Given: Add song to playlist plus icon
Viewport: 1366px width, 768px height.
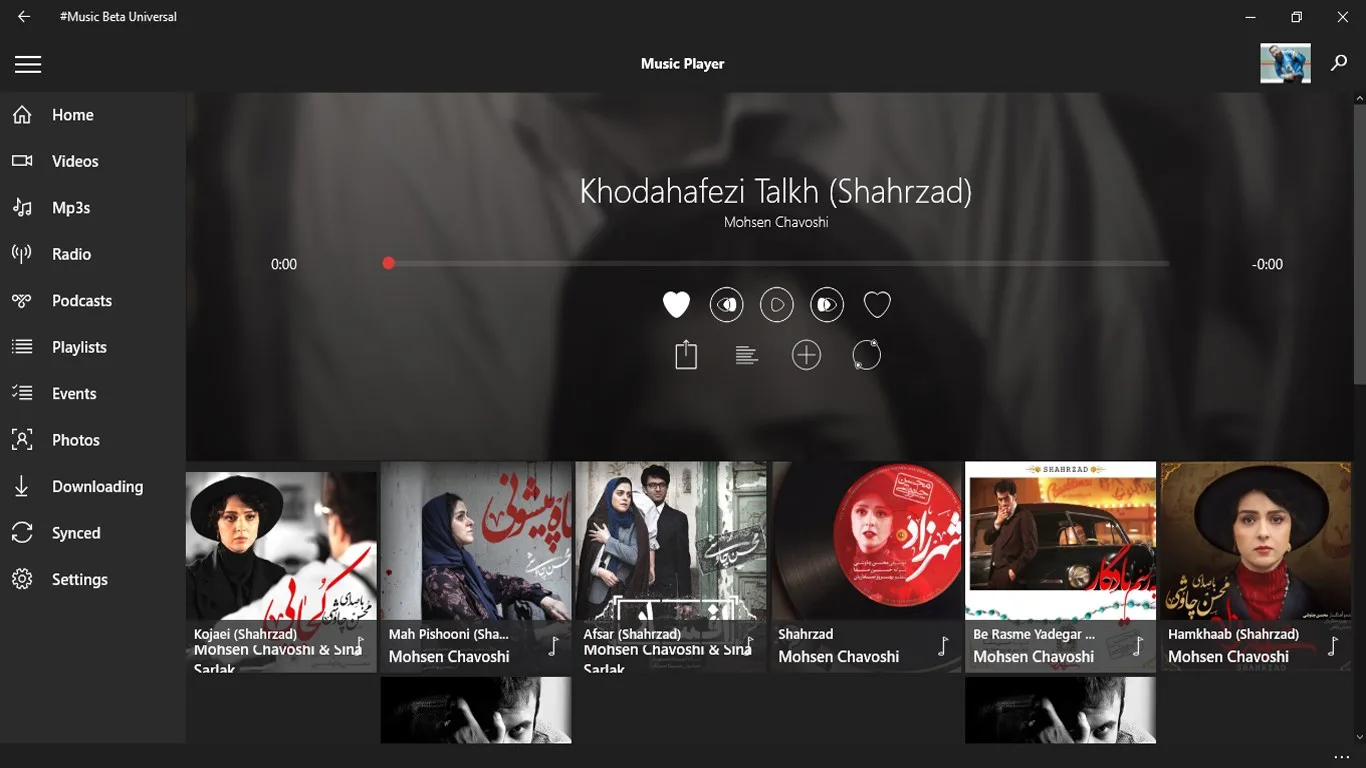Looking at the screenshot, I should [x=806, y=355].
